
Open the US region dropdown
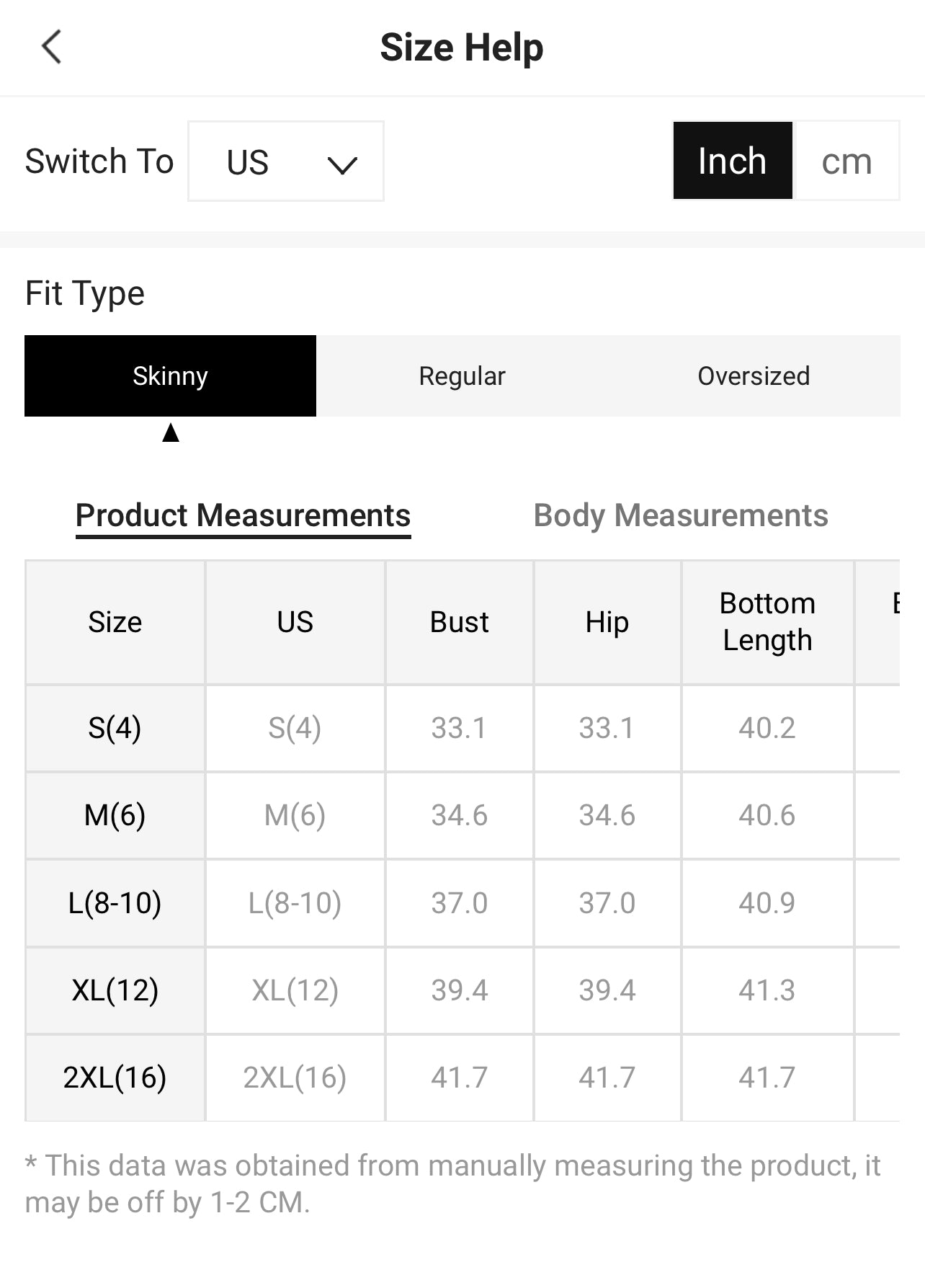tap(286, 161)
